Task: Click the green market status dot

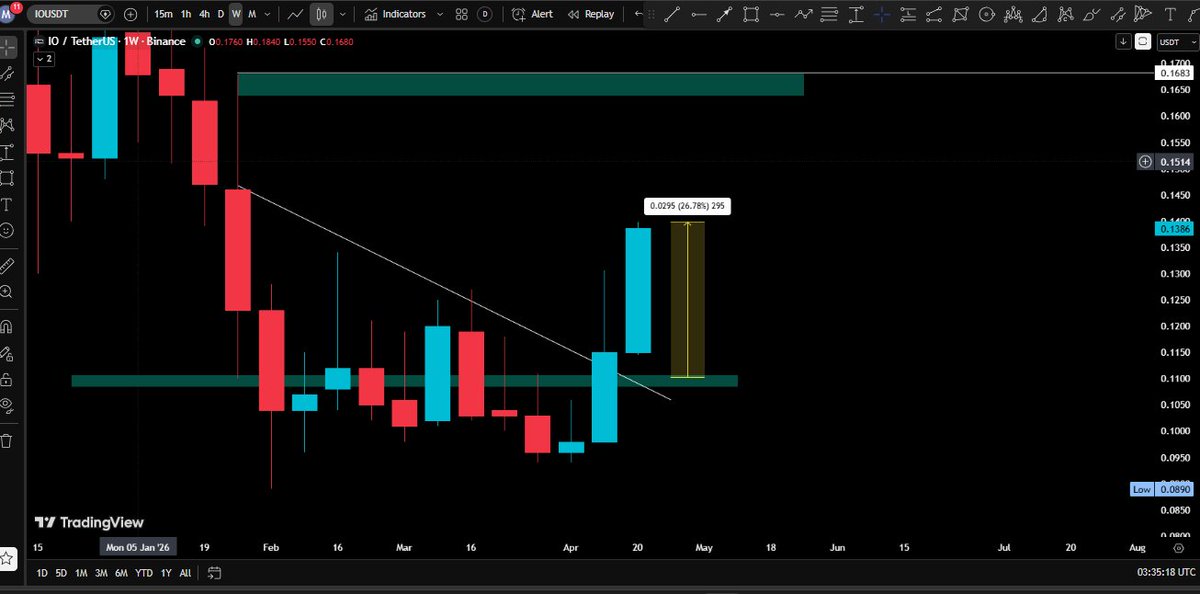Action: [197, 42]
